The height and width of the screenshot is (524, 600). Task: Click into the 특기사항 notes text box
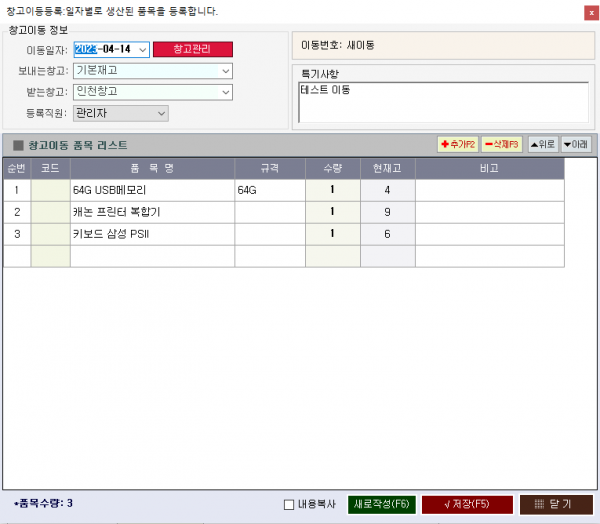coord(442,103)
